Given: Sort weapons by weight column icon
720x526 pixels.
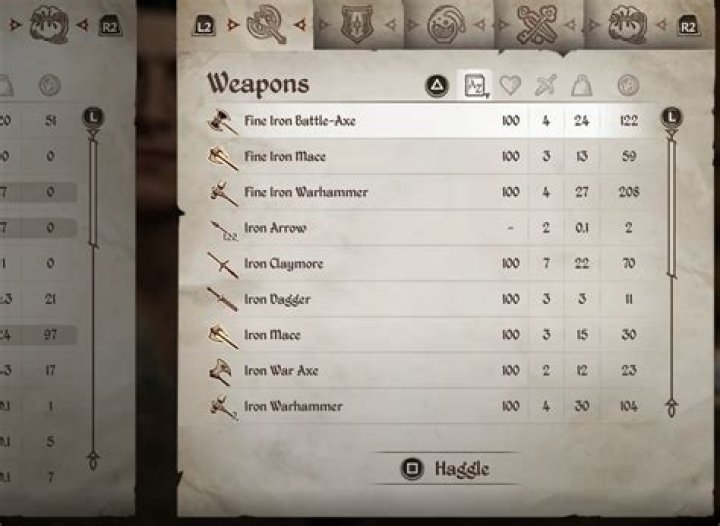Looking at the screenshot, I should click(581, 85).
